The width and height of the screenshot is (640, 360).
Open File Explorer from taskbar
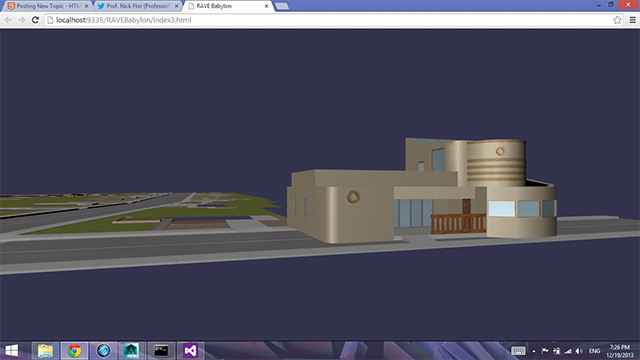(x=45, y=351)
